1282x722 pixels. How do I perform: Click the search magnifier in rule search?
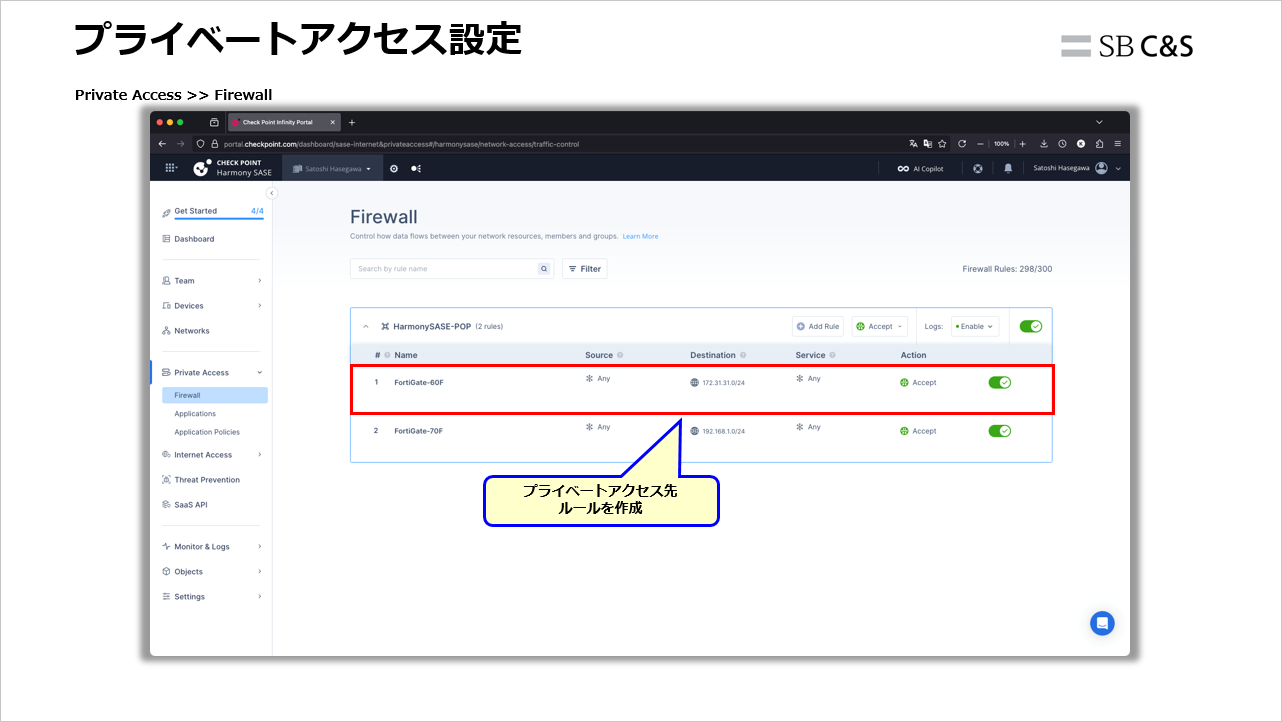pyautogui.click(x=544, y=269)
